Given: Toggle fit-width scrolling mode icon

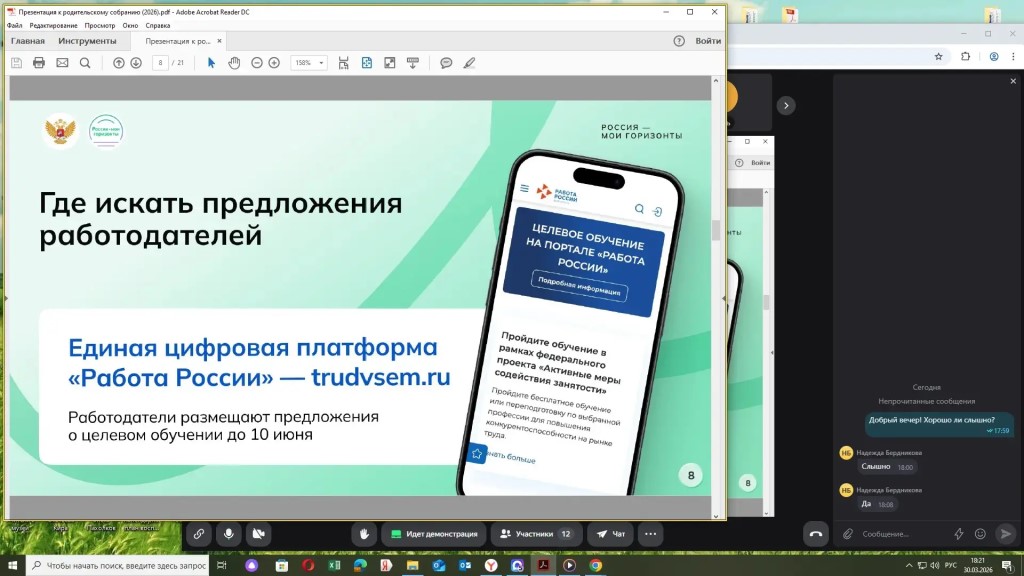Looking at the screenshot, I should point(344,63).
